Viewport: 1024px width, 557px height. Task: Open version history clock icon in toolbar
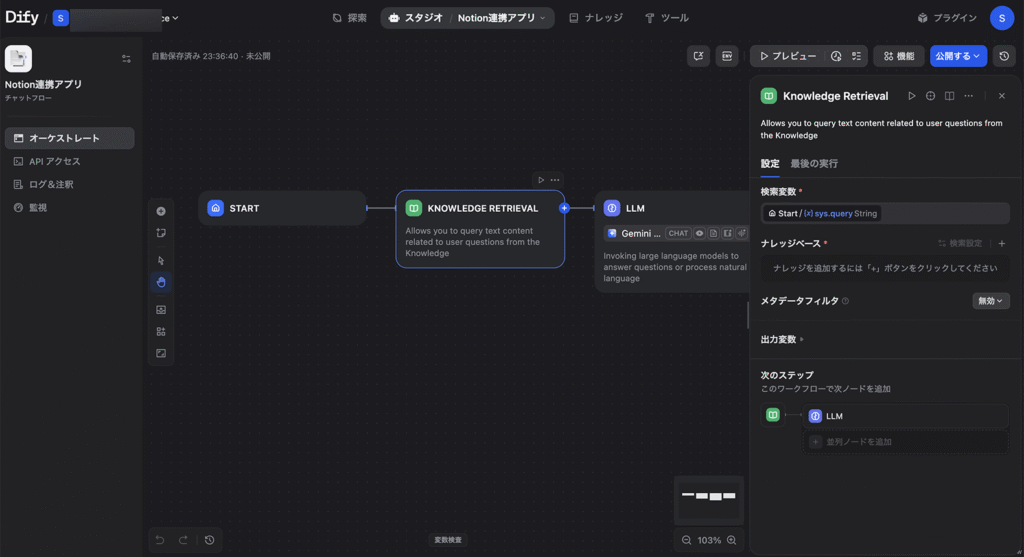1004,56
